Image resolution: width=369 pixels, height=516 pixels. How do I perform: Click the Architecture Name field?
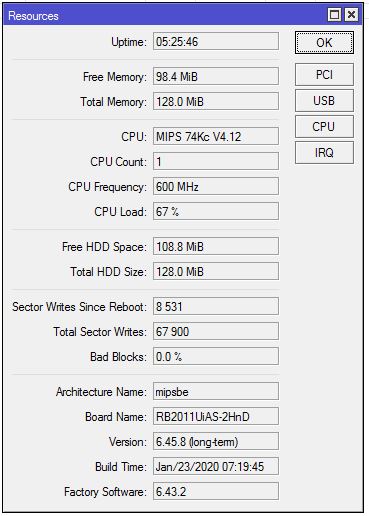[x=216, y=391]
